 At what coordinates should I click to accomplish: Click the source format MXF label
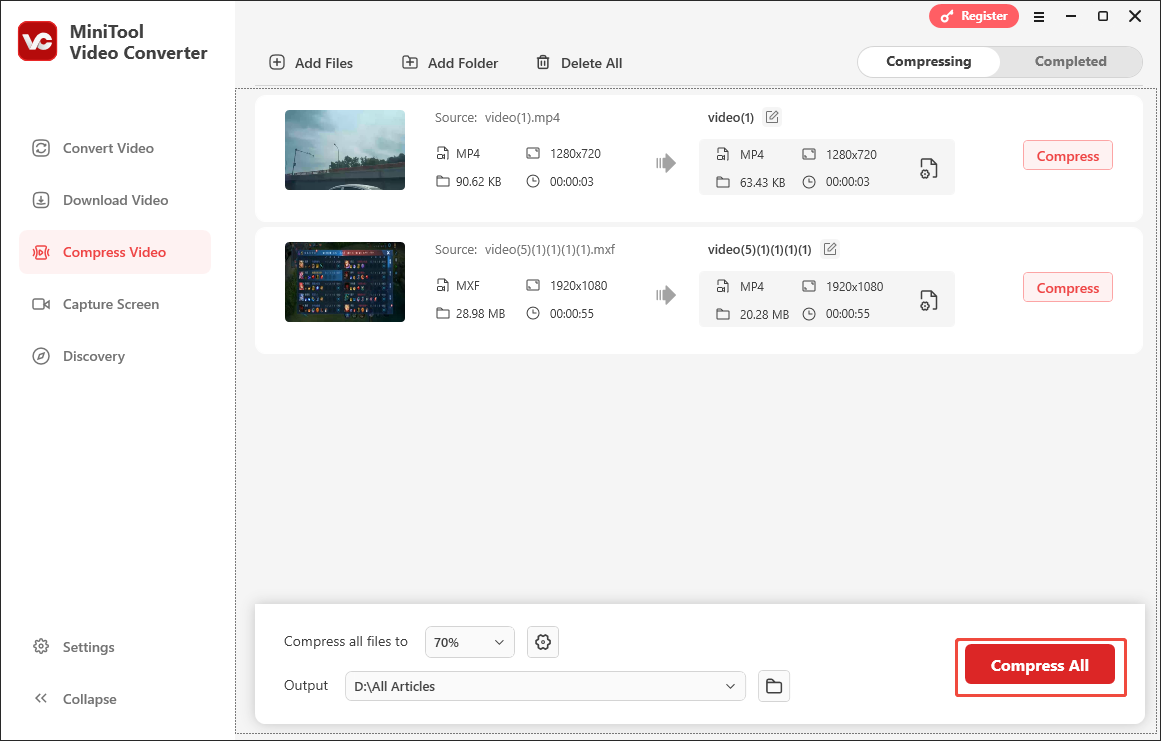point(468,285)
